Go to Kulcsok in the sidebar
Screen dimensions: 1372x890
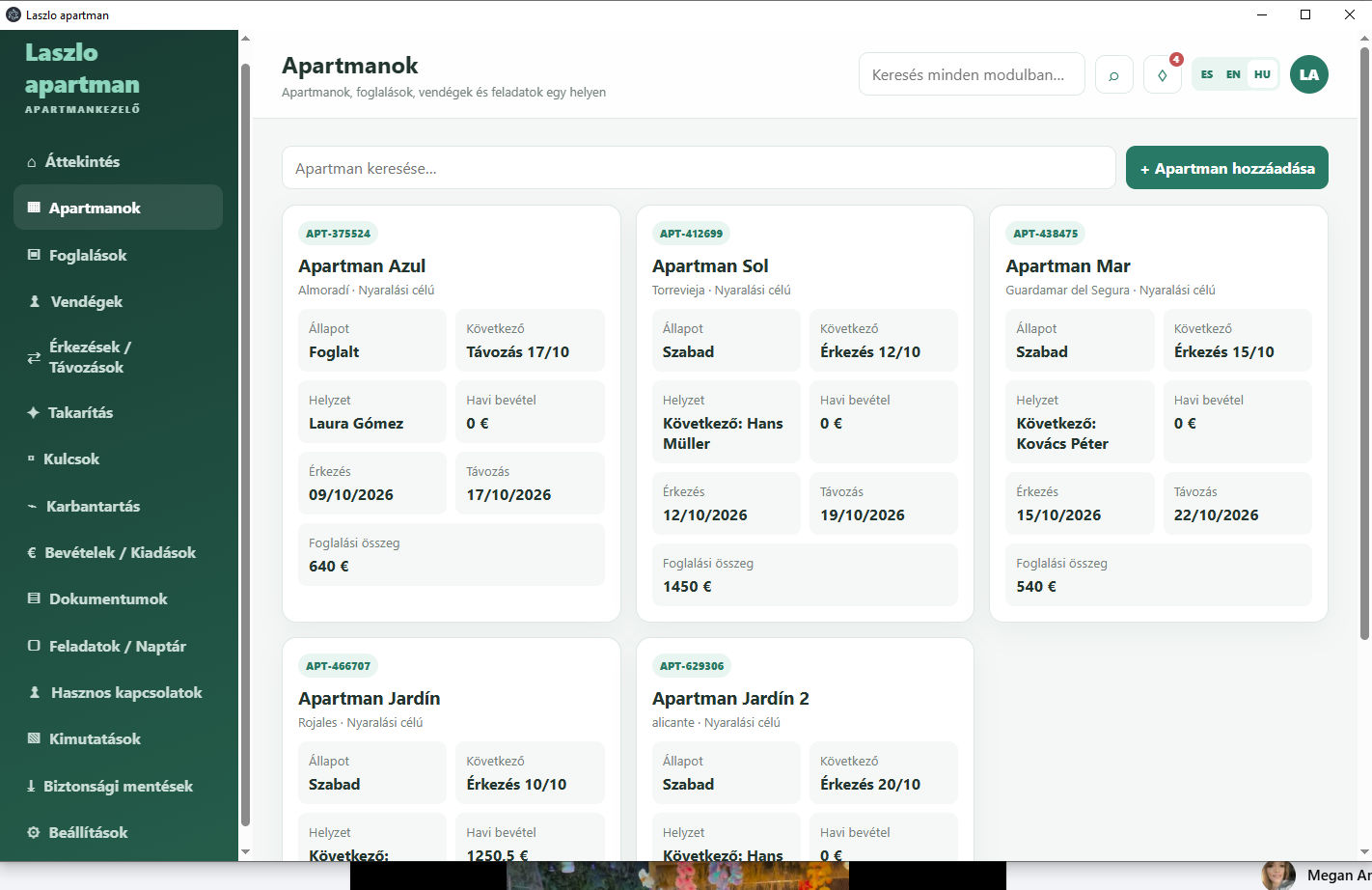(118, 459)
